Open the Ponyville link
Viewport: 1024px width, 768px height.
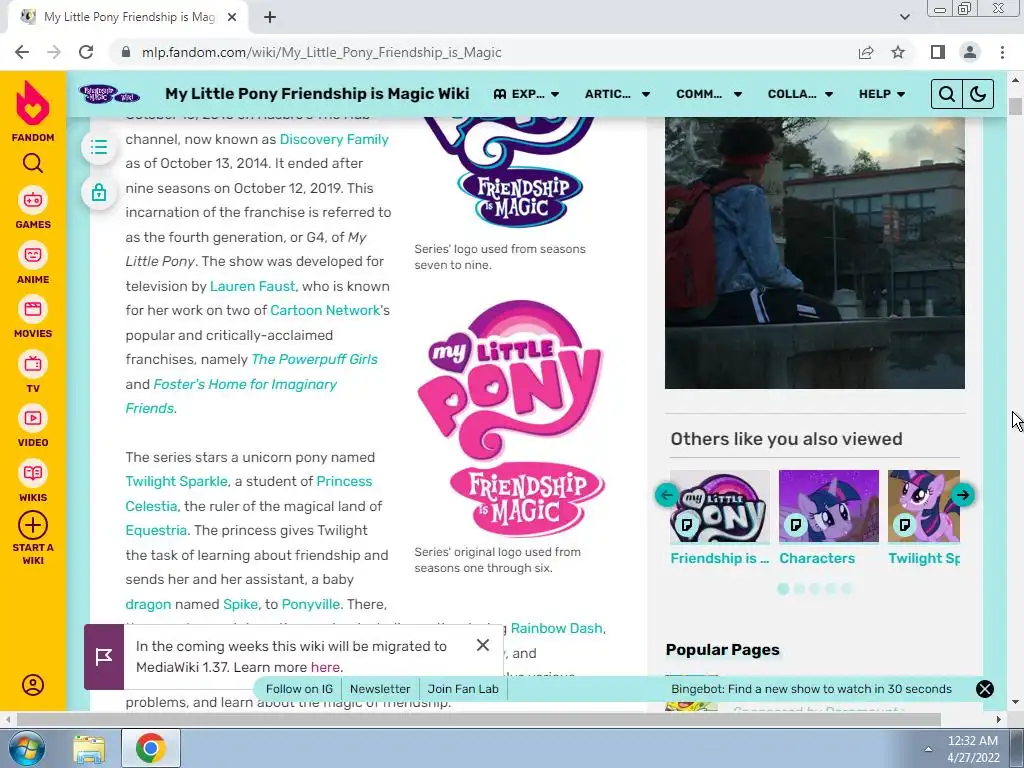[x=311, y=604]
